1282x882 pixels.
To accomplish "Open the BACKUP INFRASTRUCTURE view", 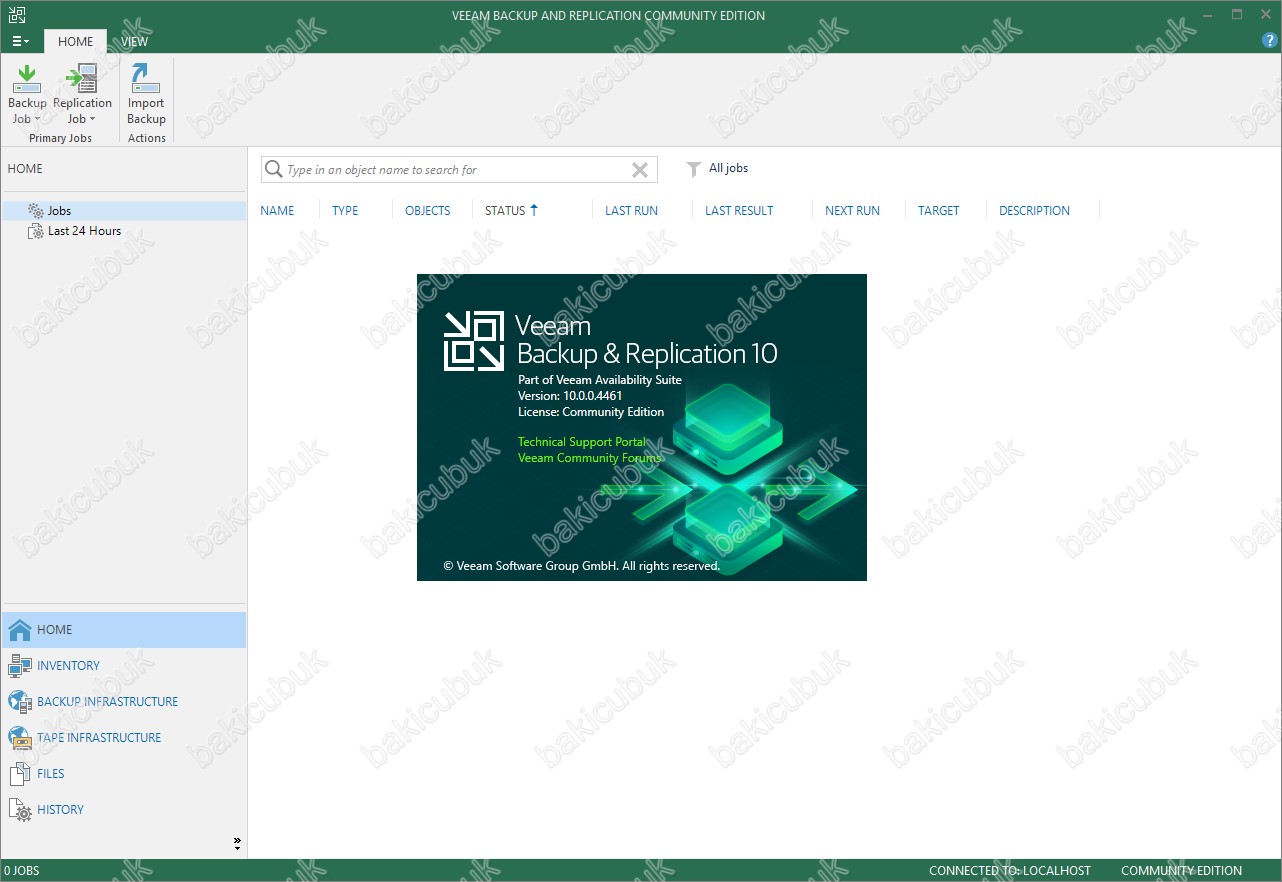I will (x=124, y=702).
